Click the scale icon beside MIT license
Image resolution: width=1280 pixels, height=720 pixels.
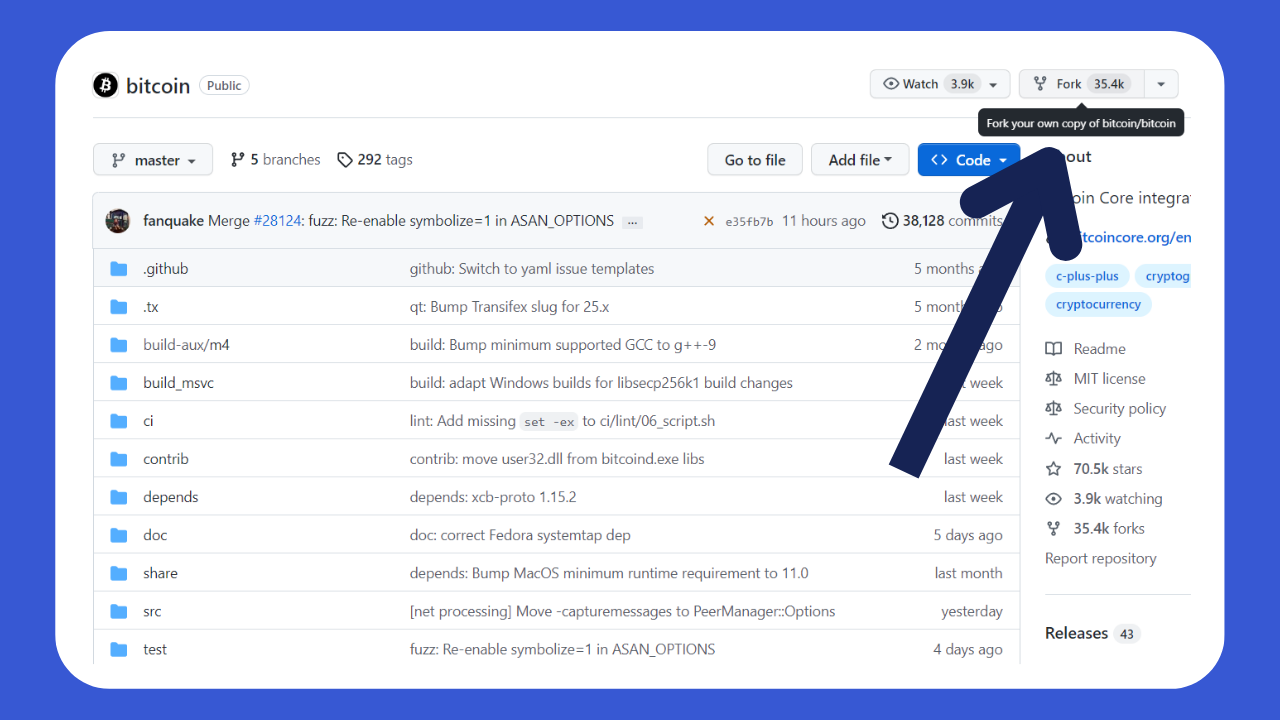[x=1053, y=379]
